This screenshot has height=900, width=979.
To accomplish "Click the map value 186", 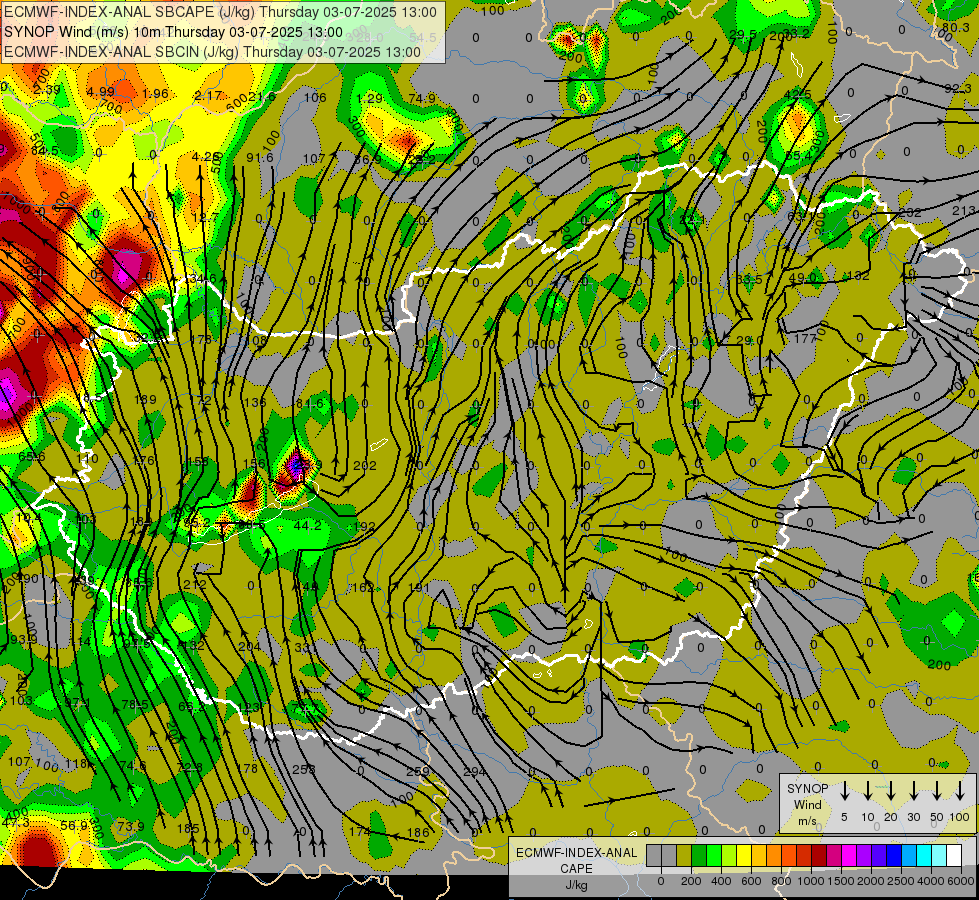I will click(x=418, y=832).
